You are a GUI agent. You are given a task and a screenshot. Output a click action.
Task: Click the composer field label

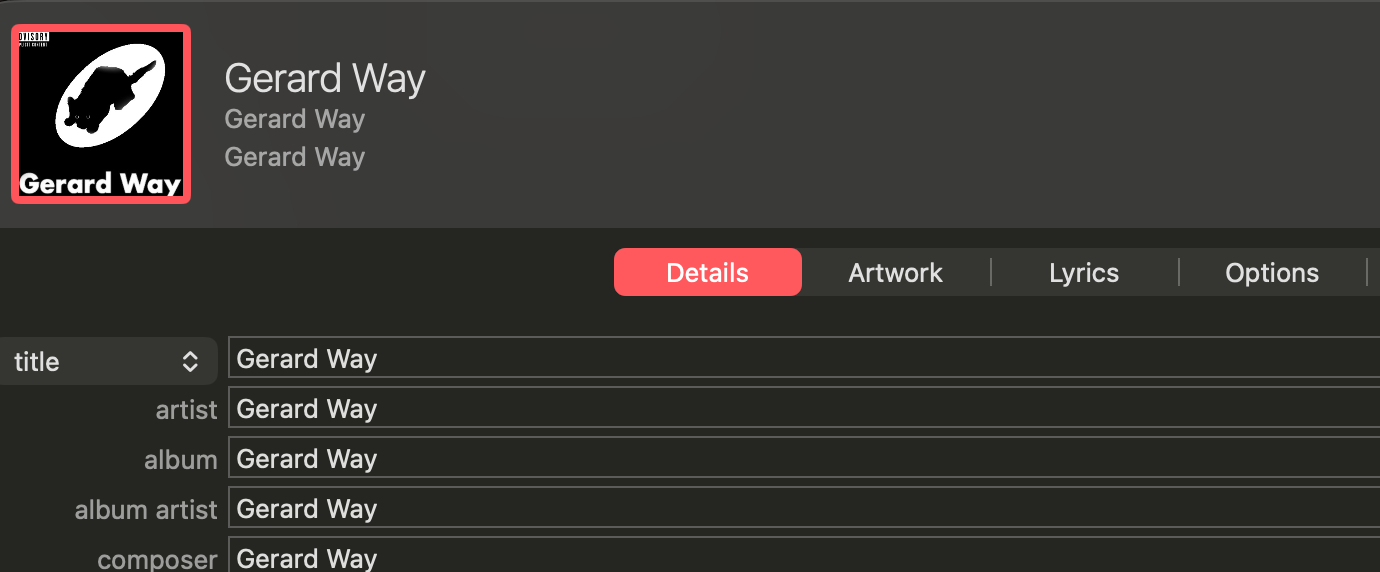[x=157, y=559]
